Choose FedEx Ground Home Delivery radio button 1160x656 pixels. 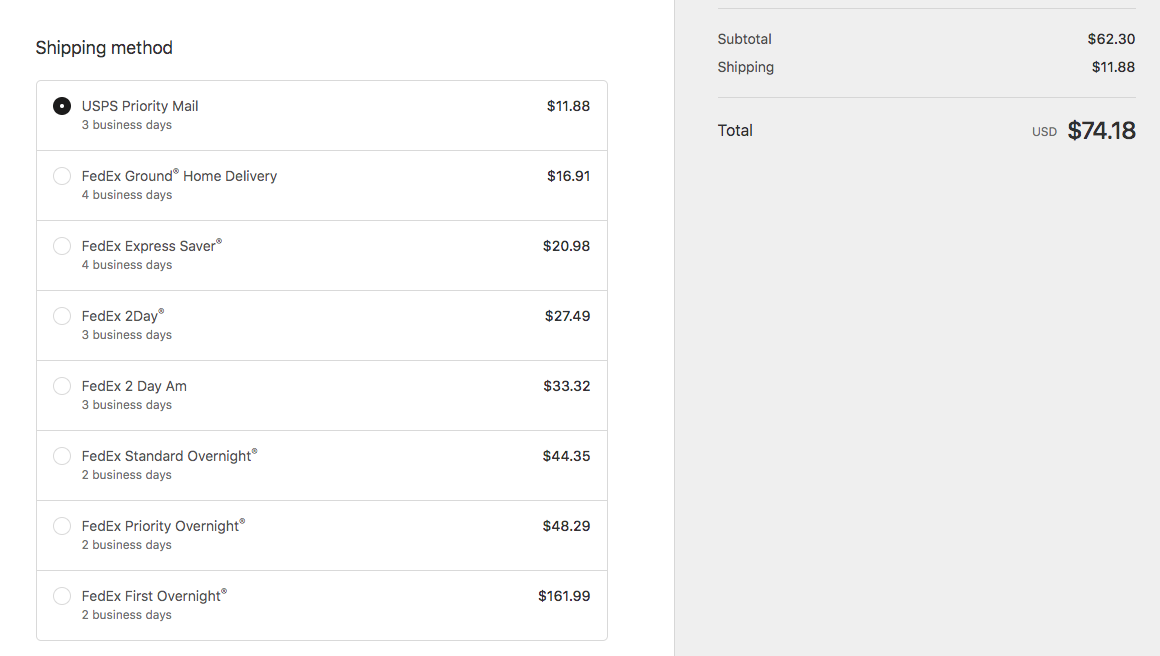tap(62, 176)
